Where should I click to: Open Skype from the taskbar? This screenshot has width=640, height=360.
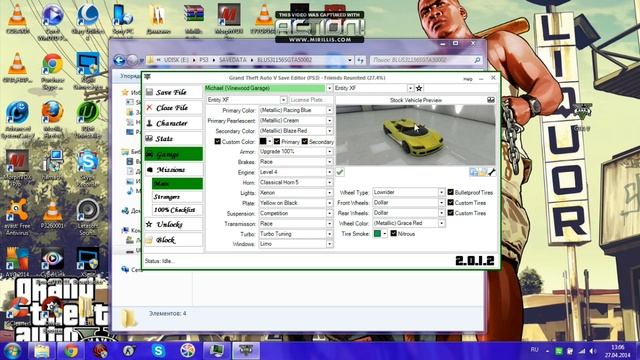(x=158, y=351)
